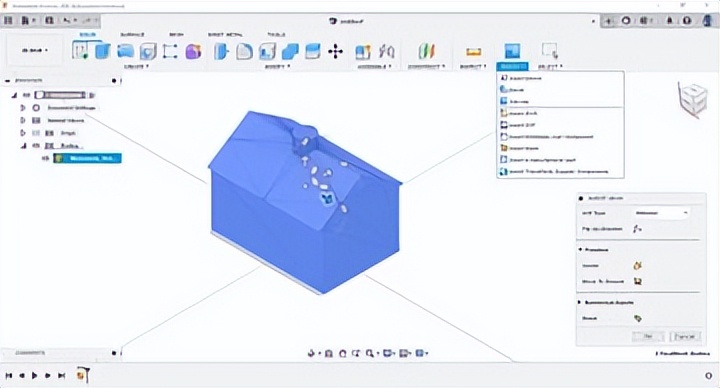
Task: Click the purple Create Form icon
Action: click(x=193, y=51)
